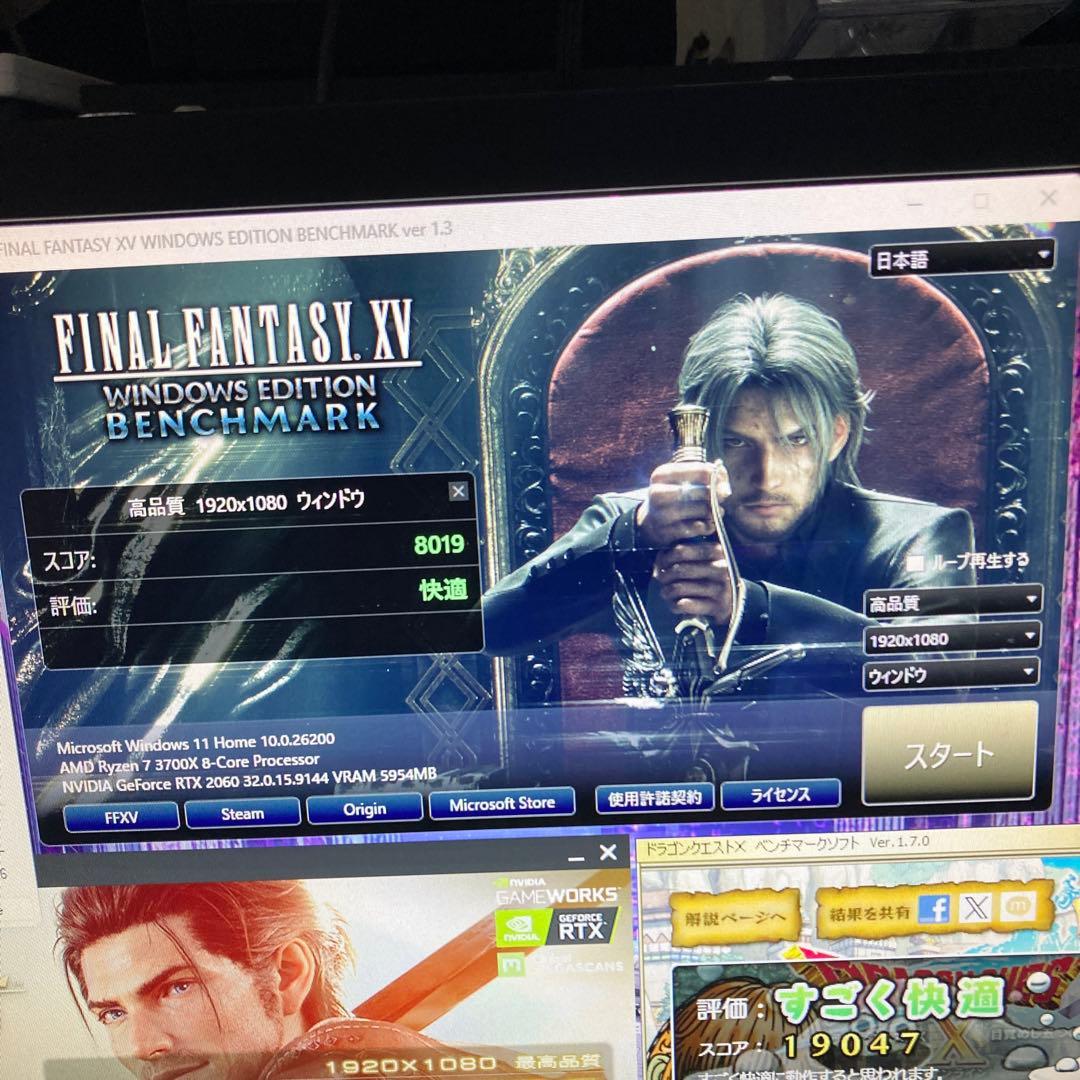
Task: Share result on X (Twitter)
Action: 974,908
